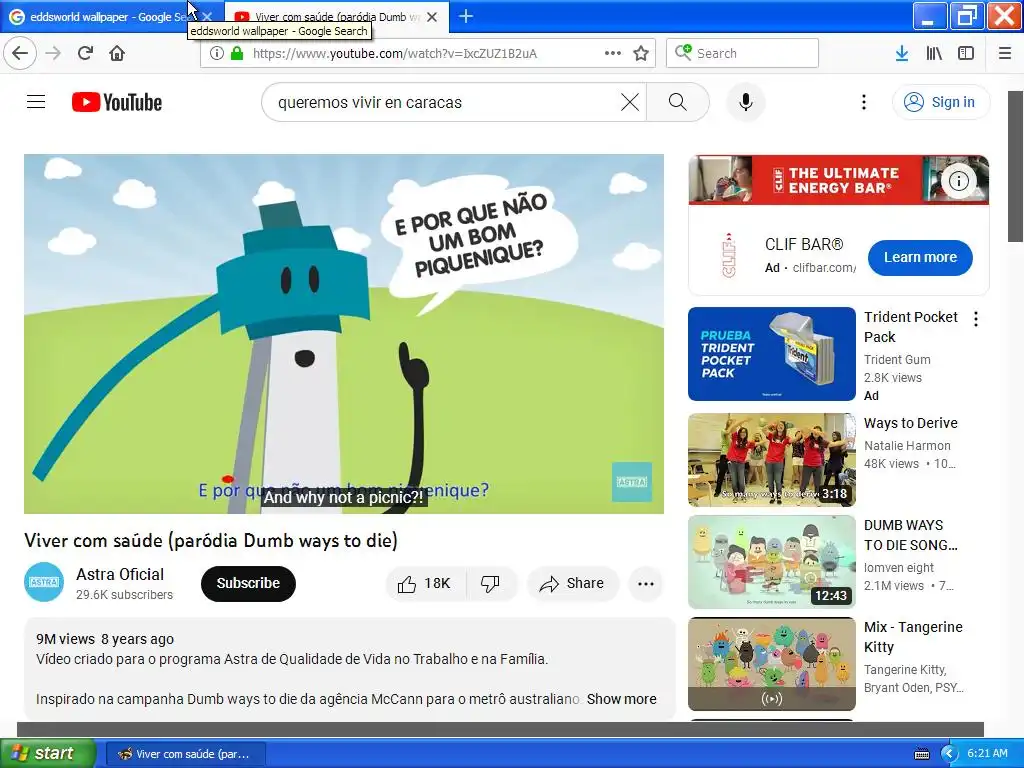Expand hidden tray icons arrow

pos(949,754)
